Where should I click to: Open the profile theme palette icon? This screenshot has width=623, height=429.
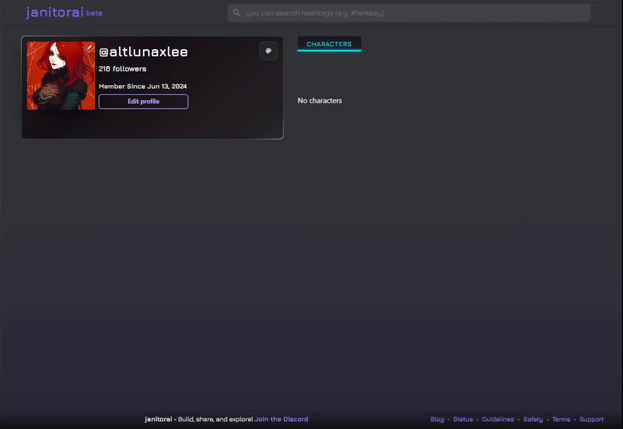(x=268, y=51)
